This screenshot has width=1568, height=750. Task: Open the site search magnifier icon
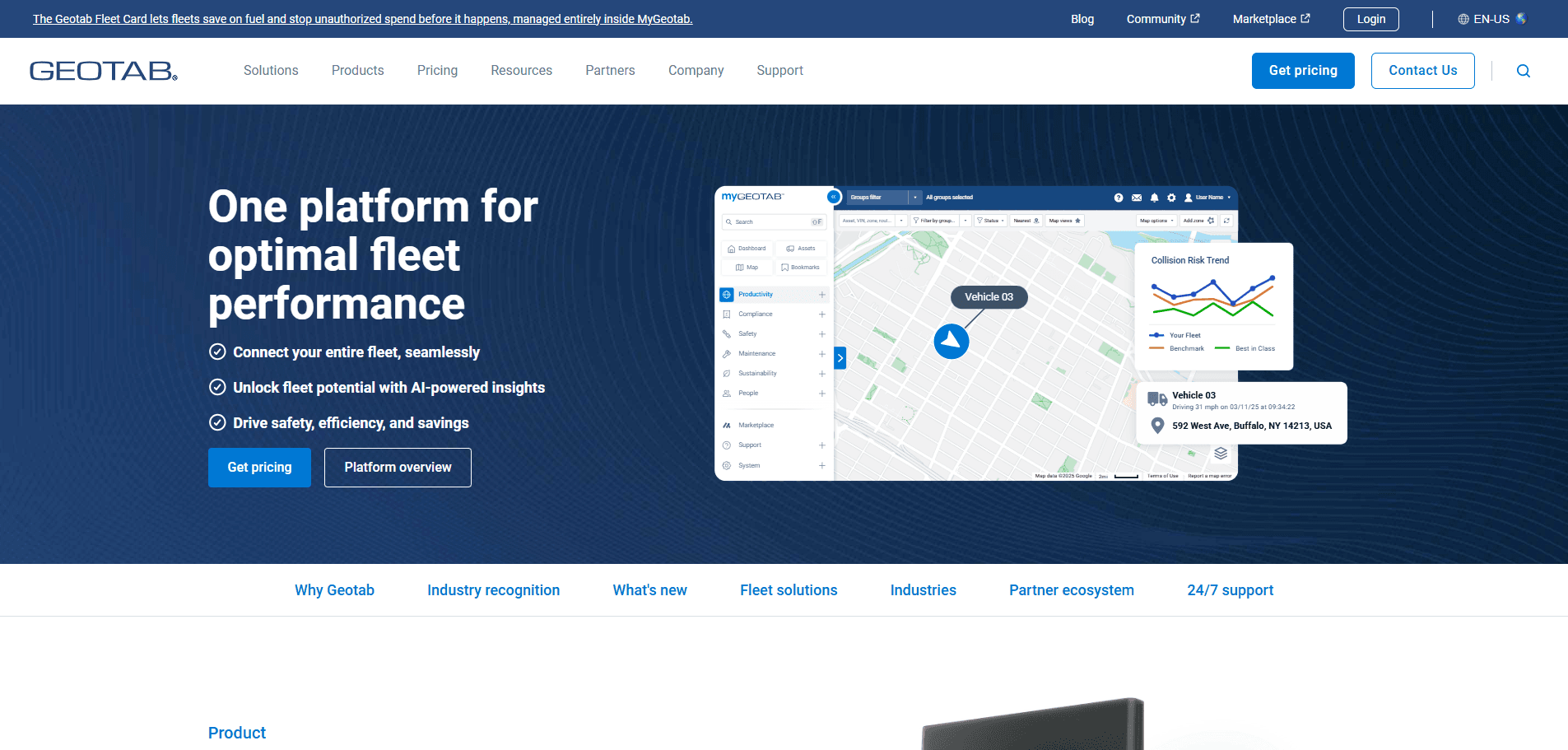click(1523, 71)
